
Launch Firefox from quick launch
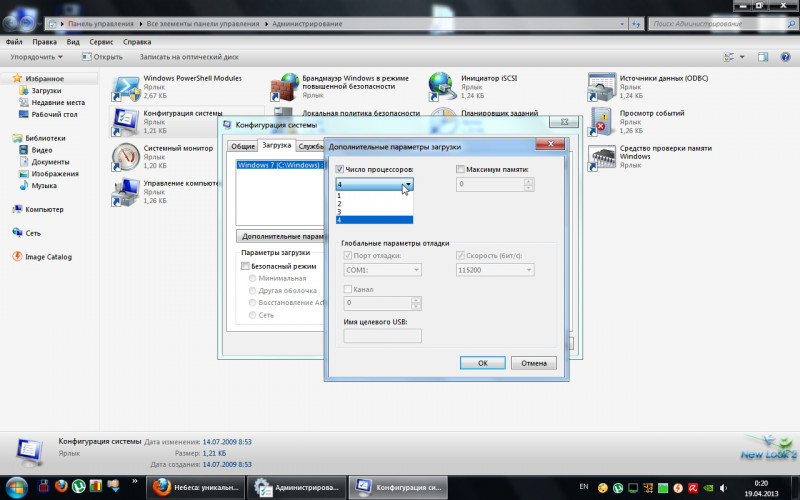[x=61, y=486]
